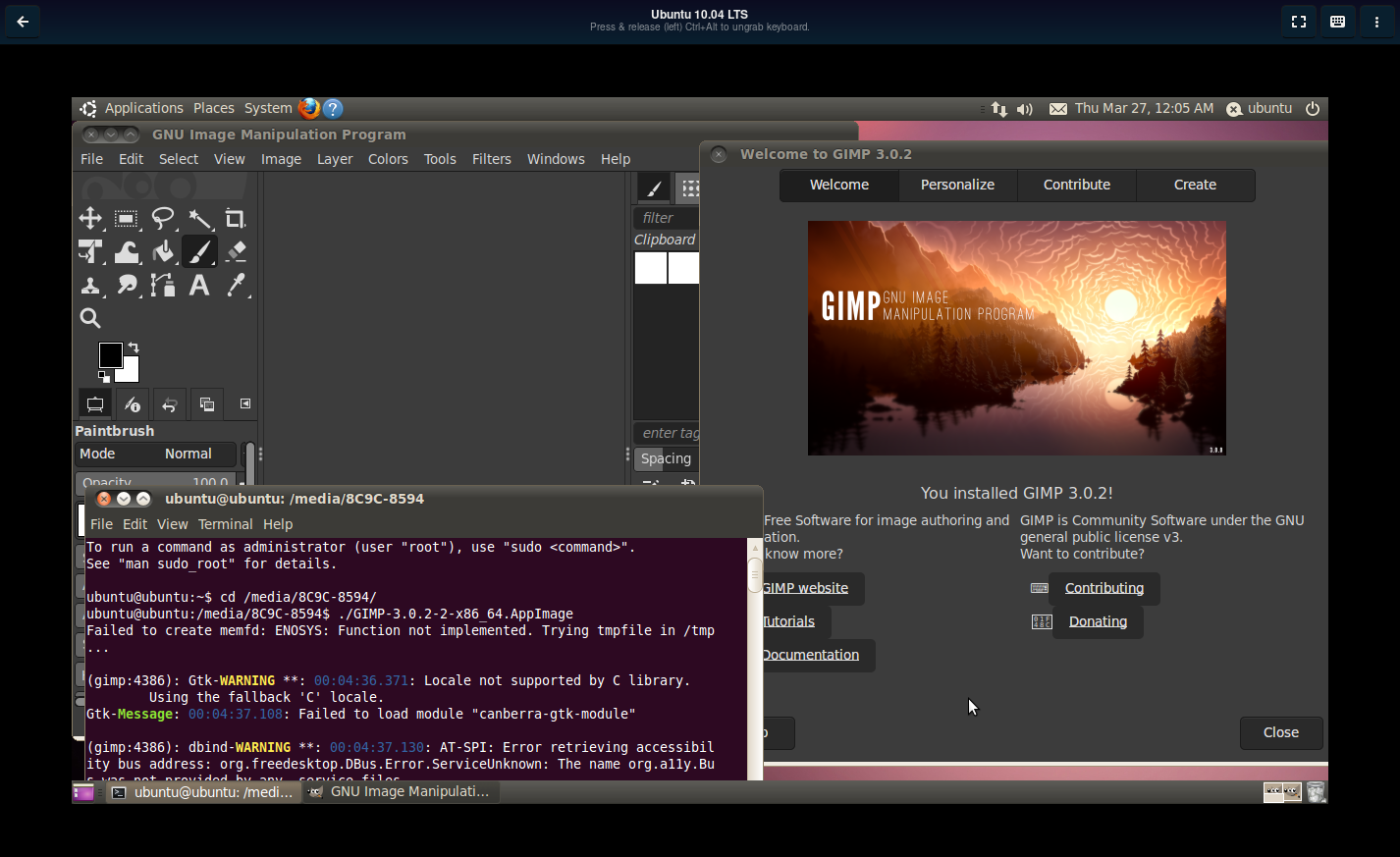Open the Layer menu in GIMP
Viewport: 1400px width, 857px height.
click(x=335, y=159)
